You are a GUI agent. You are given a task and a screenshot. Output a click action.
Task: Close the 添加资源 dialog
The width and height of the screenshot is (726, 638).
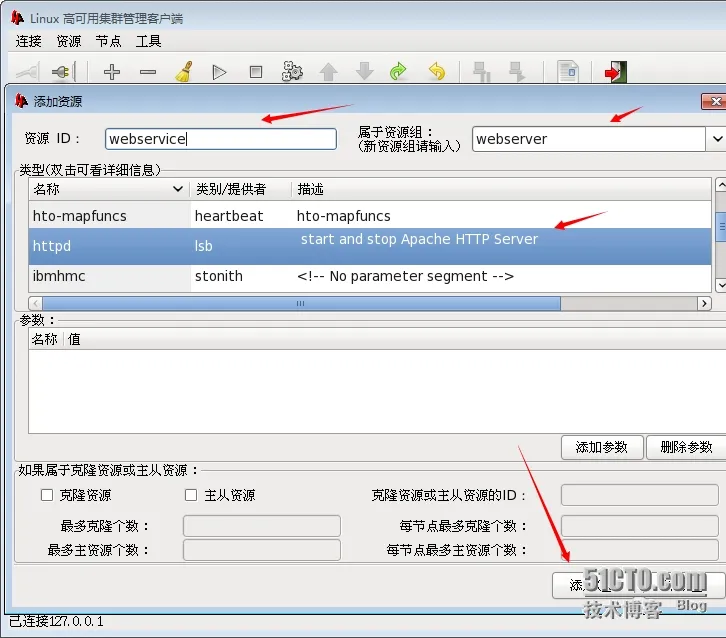tap(715, 101)
